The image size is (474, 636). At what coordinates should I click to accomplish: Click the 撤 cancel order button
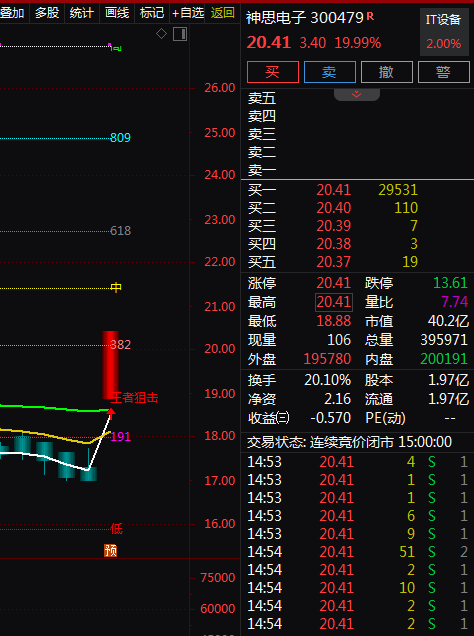(x=386, y=72)
